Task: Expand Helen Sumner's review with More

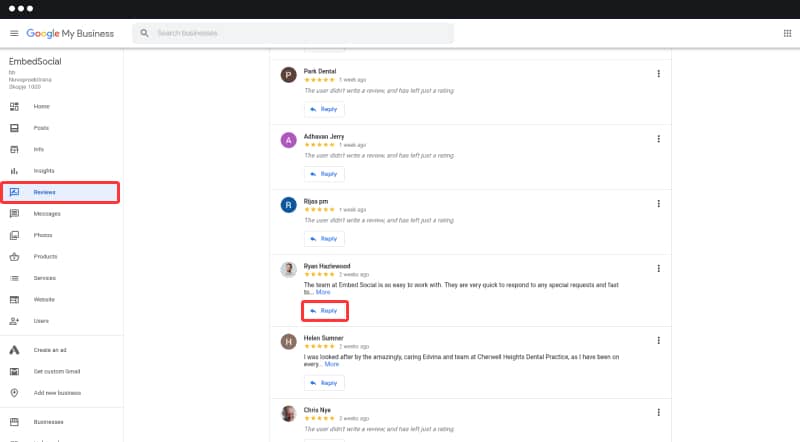Action: pos(332,364)
